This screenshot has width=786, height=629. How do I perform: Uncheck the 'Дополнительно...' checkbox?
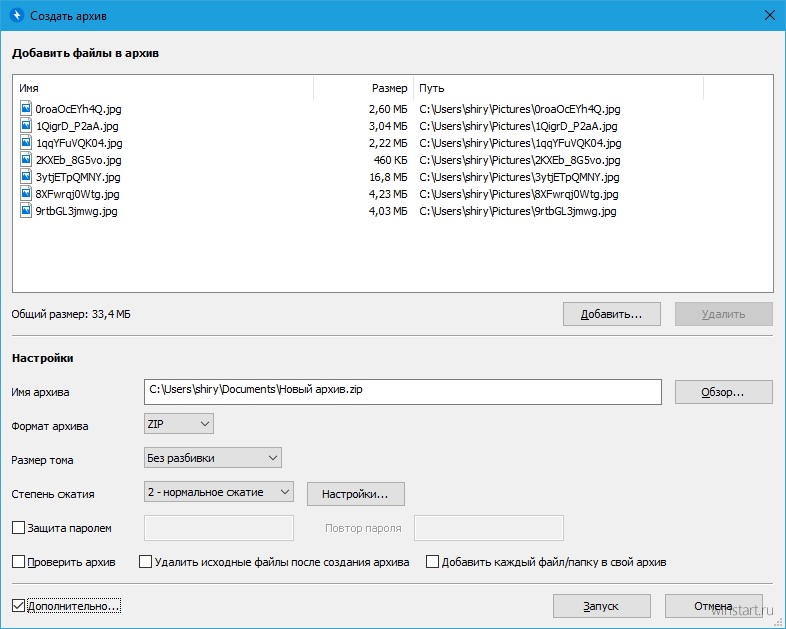[18, 606]
